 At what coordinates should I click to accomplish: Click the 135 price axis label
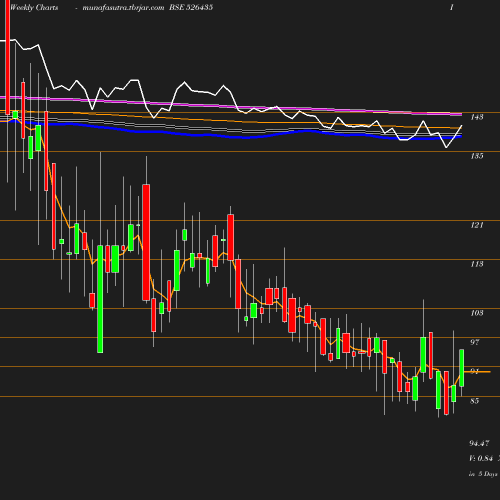pos(477,156)
